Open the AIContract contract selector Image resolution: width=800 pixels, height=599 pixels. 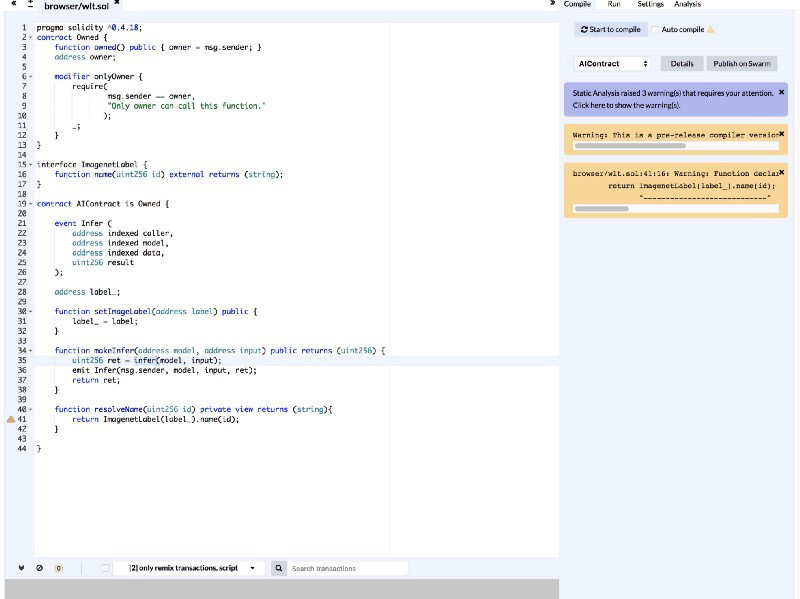pyautogui.click(x=613, y=64)
